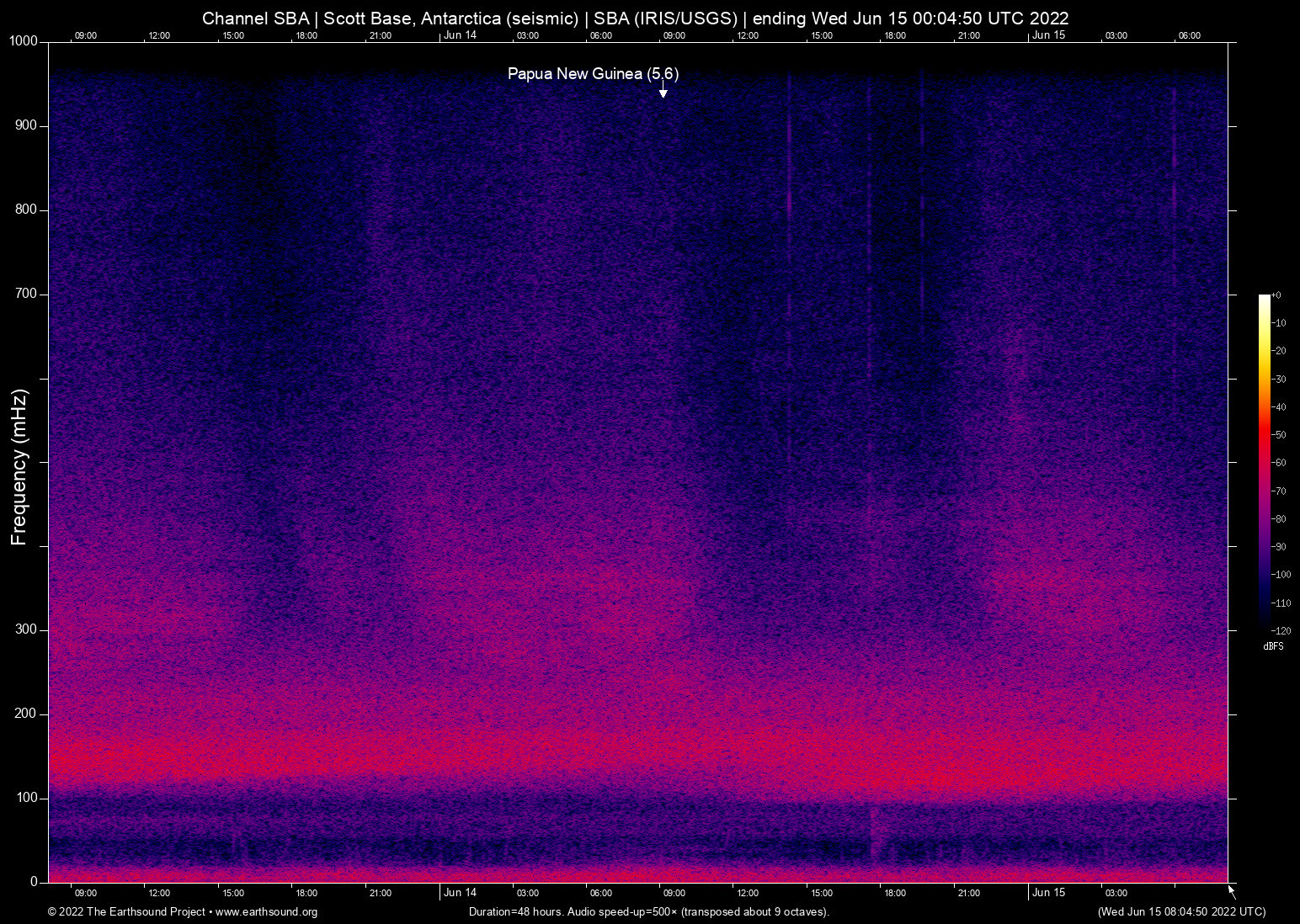Click the Jun 14 date label on bottom axis
The height and width of the screenshot is (924, 1300).
pos(460,893)
